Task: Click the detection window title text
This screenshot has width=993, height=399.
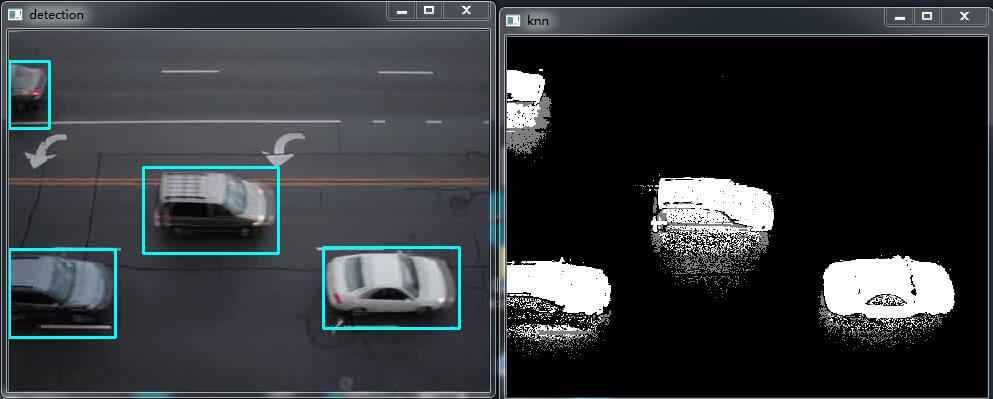Action: tap(56, 14)
